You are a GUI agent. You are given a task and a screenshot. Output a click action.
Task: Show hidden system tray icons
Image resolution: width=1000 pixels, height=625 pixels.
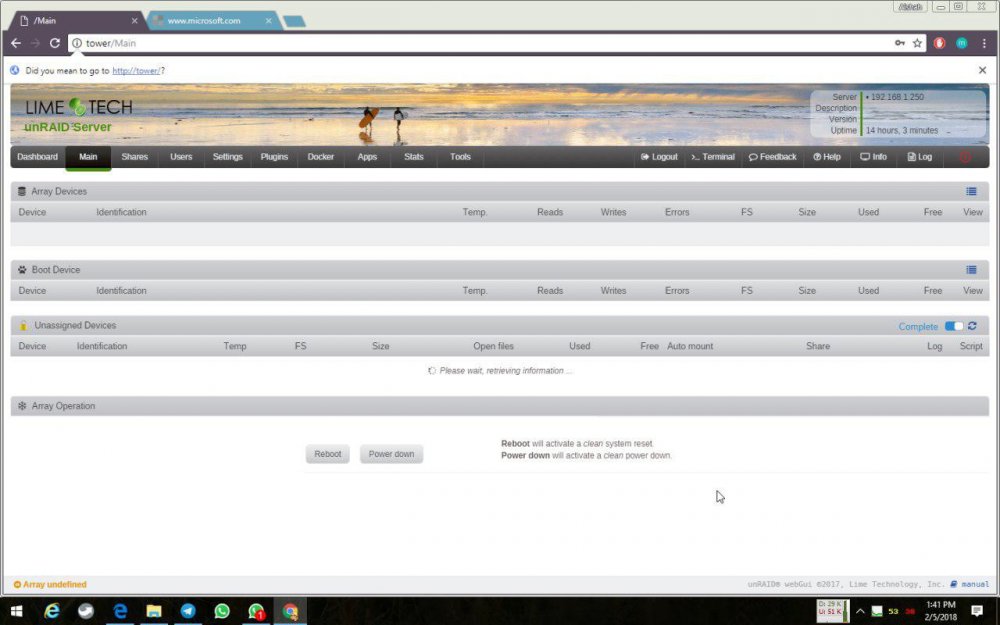[860, 612]
